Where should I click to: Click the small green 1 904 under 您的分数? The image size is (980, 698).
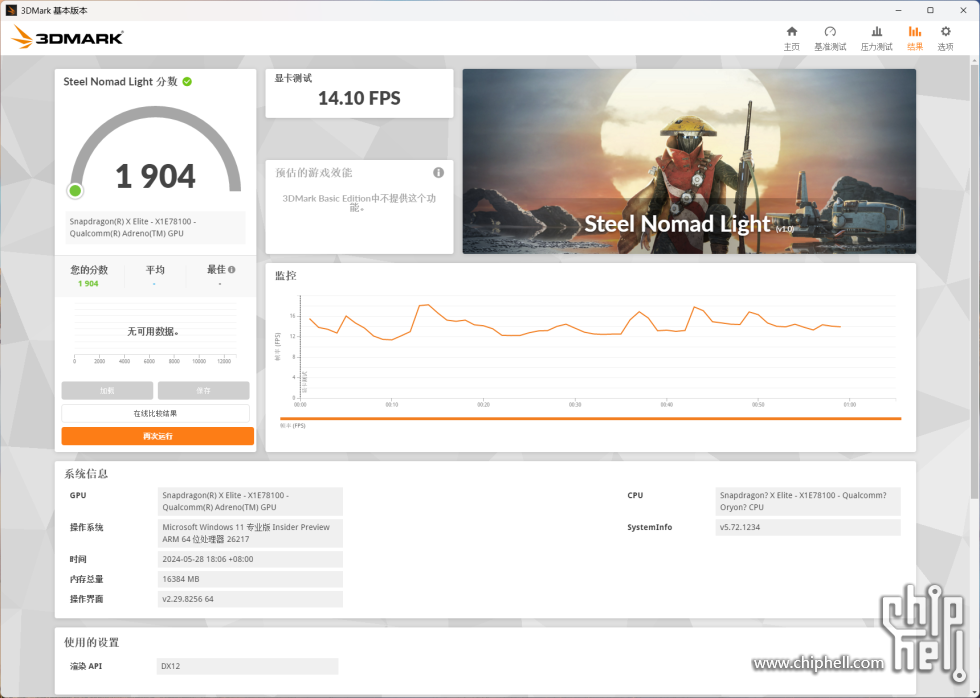tap(88, 284)
